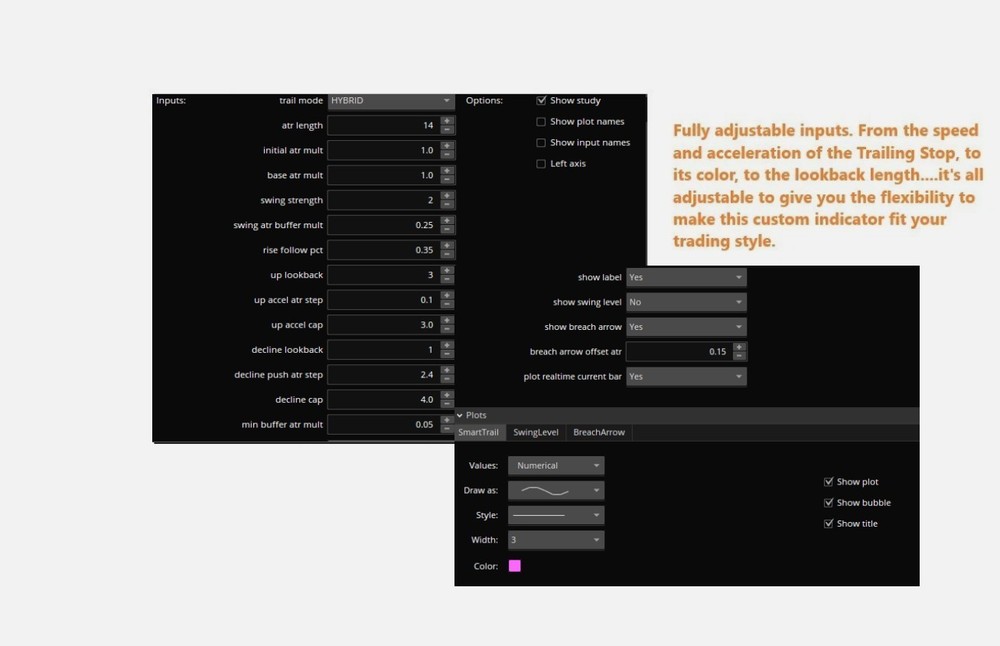Disable the Show bubble option
1000x646 pixels.
[x=828, y=502]
